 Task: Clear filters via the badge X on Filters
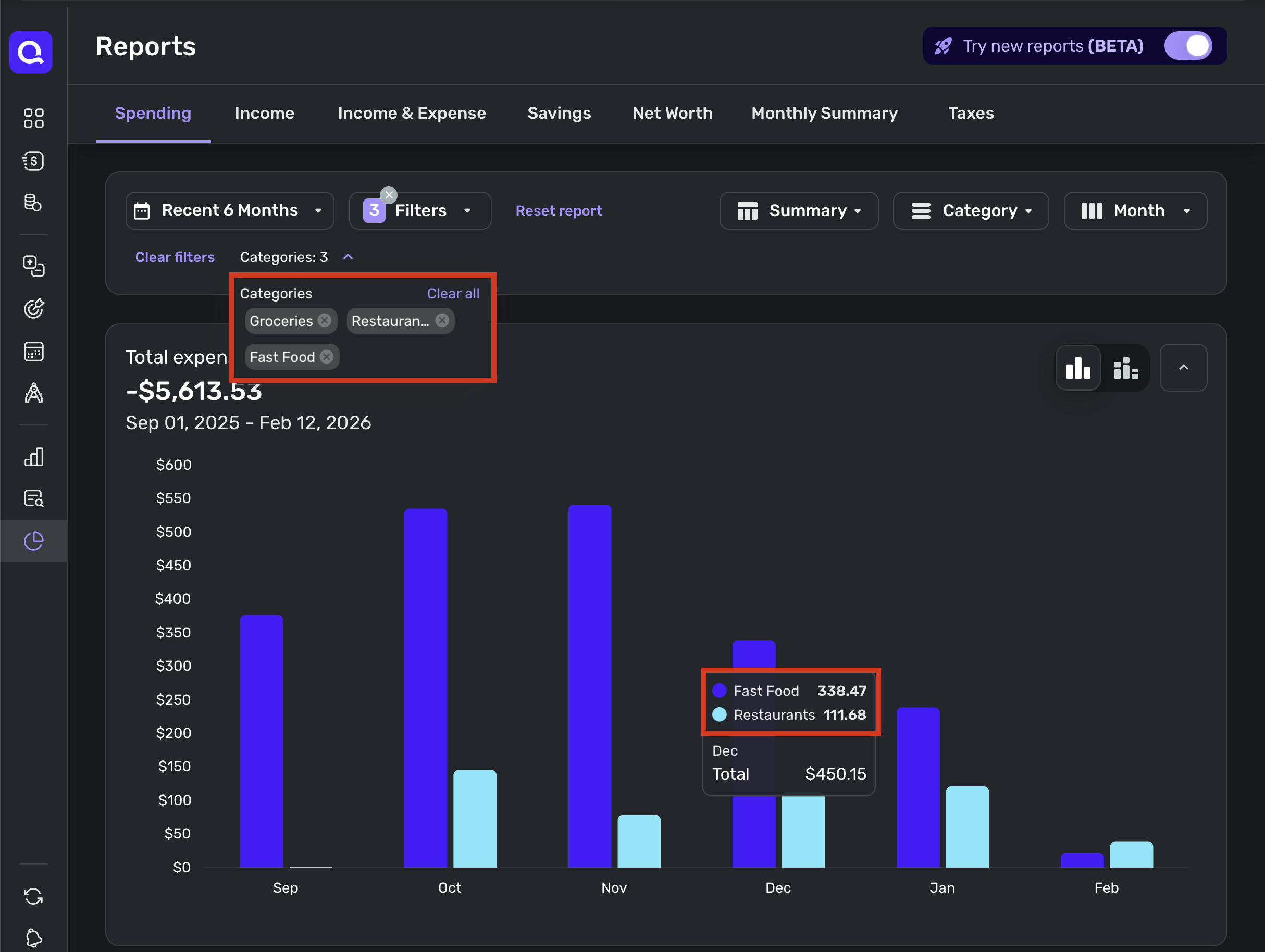[389, 195]
